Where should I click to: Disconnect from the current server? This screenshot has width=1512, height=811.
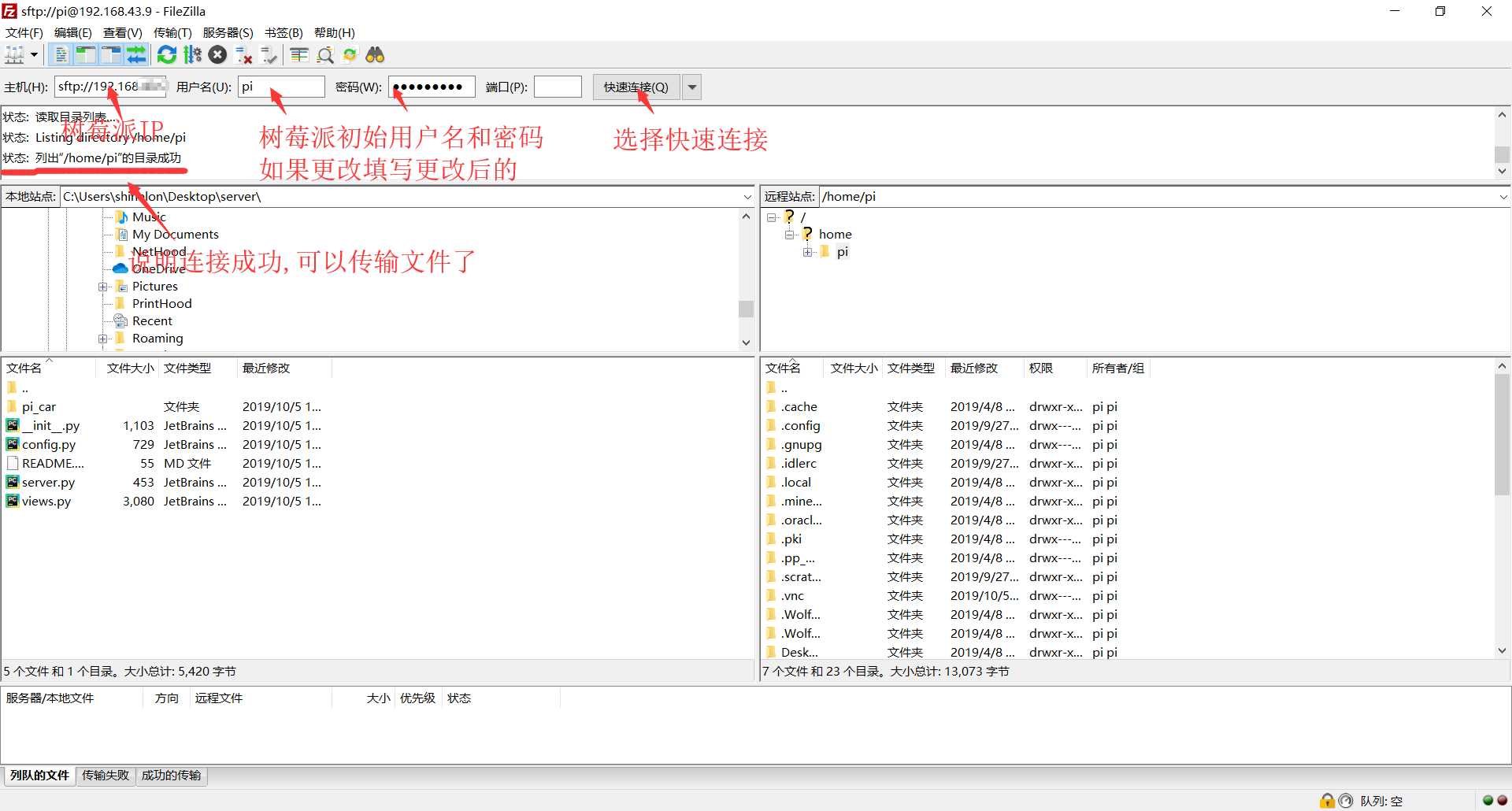[243, 55]
